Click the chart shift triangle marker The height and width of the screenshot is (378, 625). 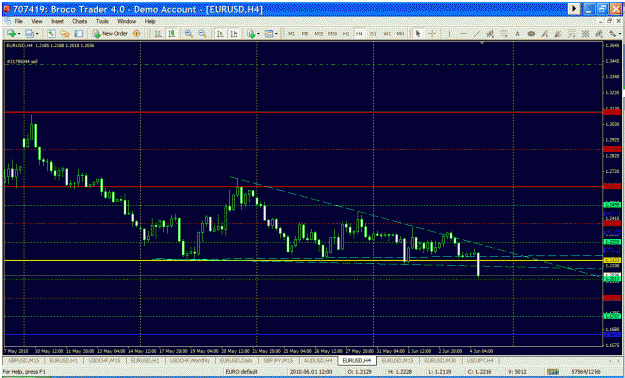coord(483,42)
